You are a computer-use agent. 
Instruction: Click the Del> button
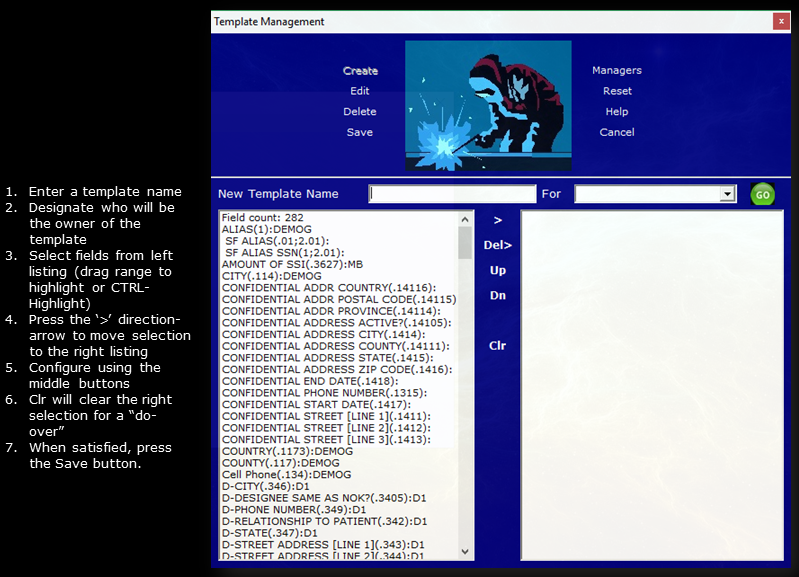pyautogui.click(x=498, y=245)
